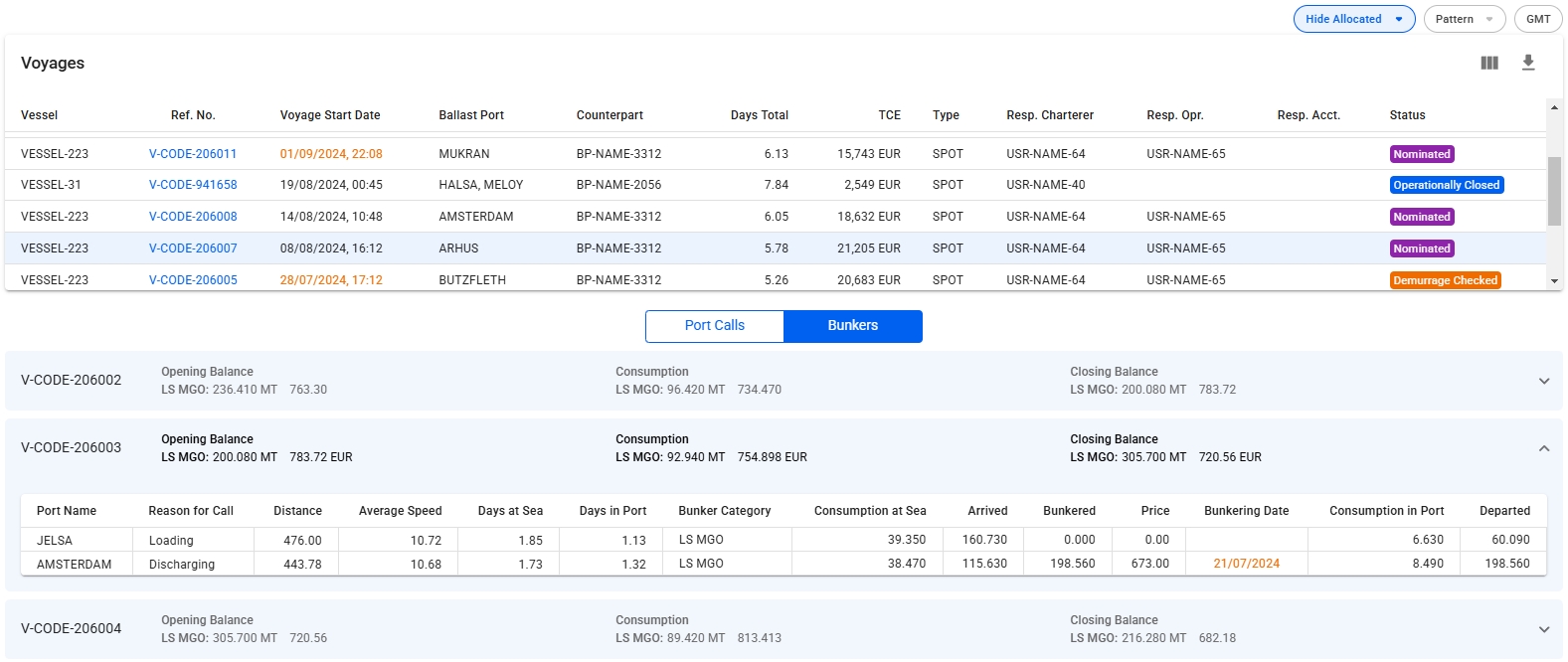Image resolution: width=1568 pixels, height=662 pixels.
Task: Sort by the TCE column header
Action: [889, 115]
